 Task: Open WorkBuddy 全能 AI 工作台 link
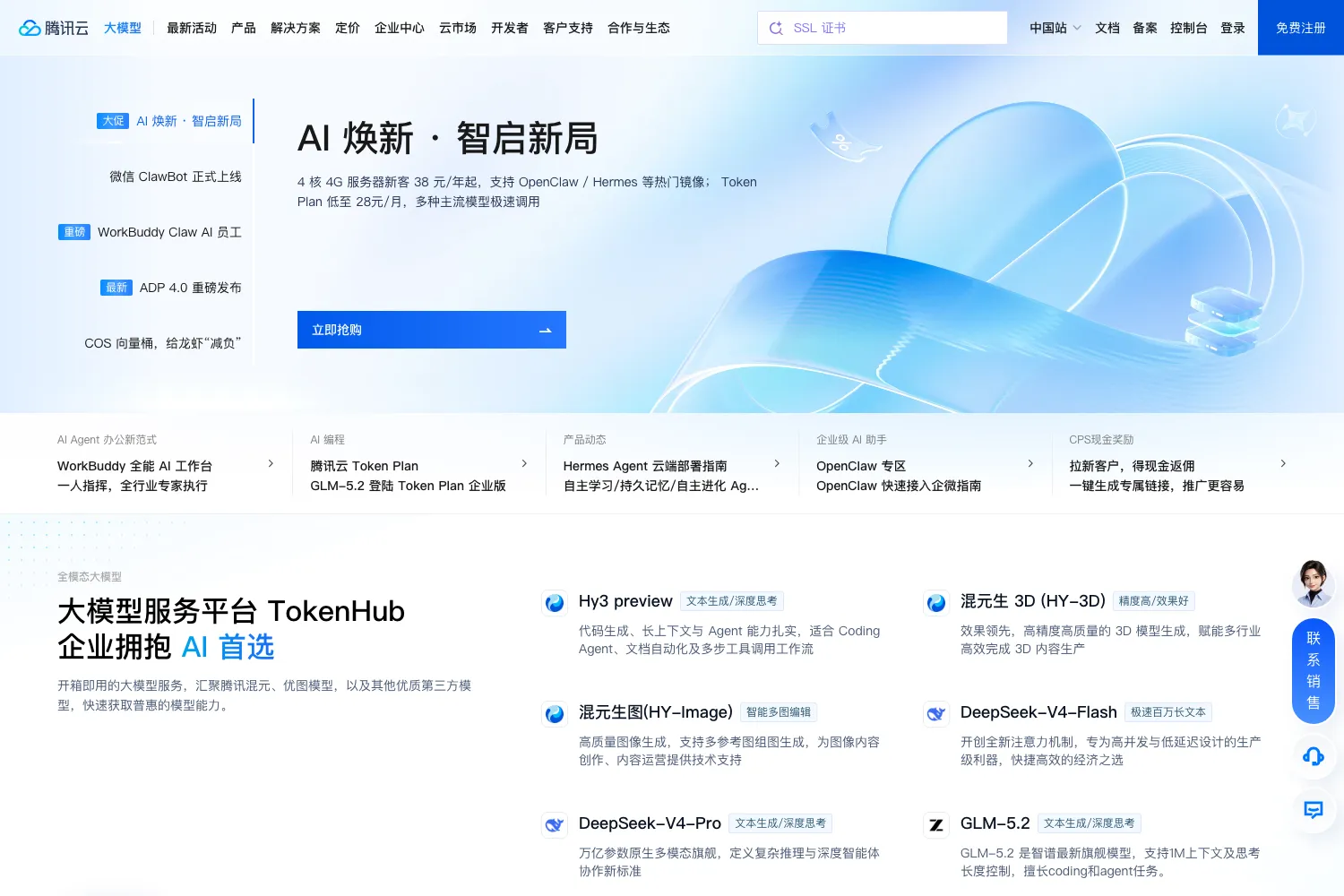[134, 466]
